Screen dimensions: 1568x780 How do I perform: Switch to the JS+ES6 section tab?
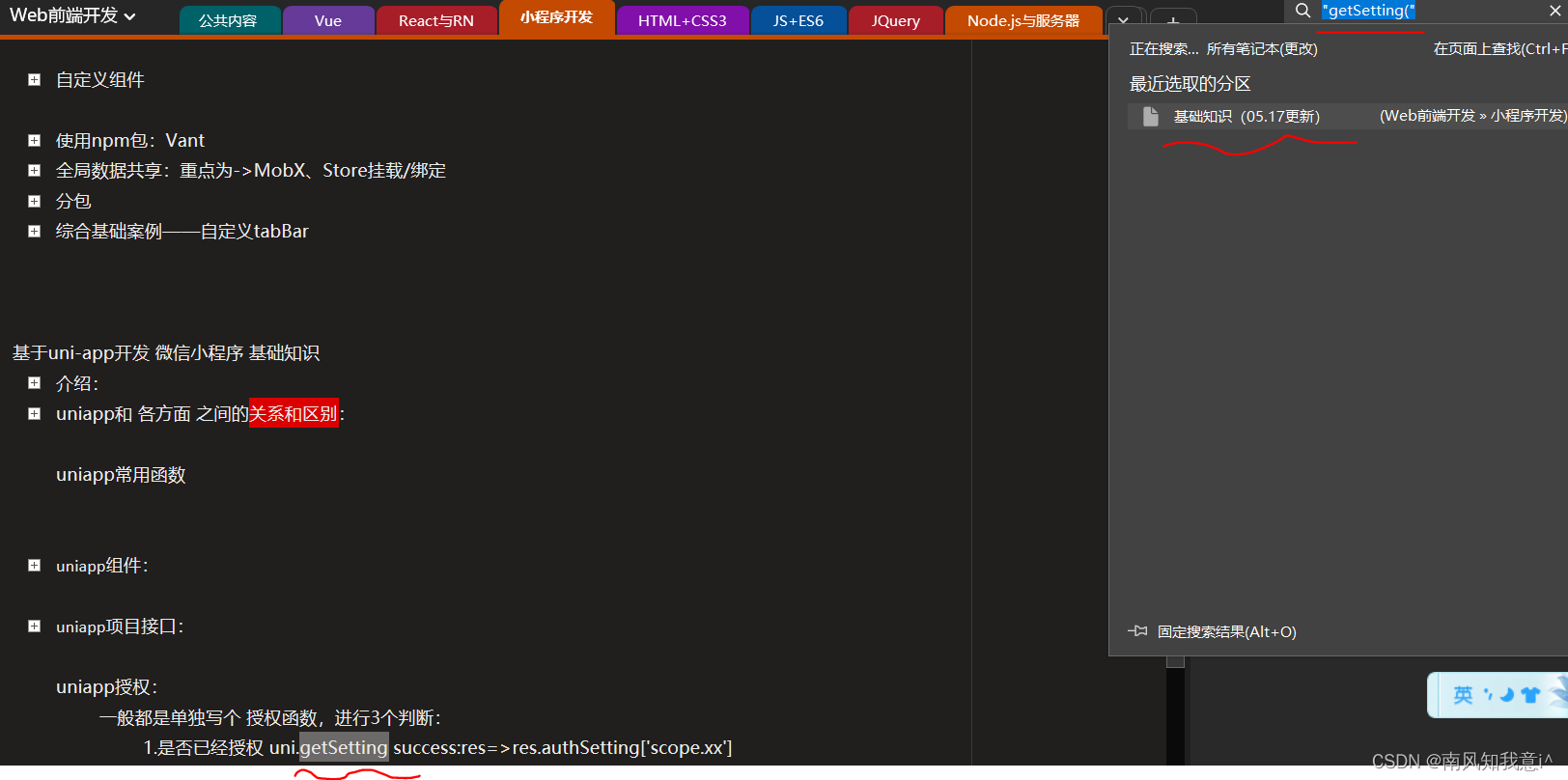click(798, 21)
